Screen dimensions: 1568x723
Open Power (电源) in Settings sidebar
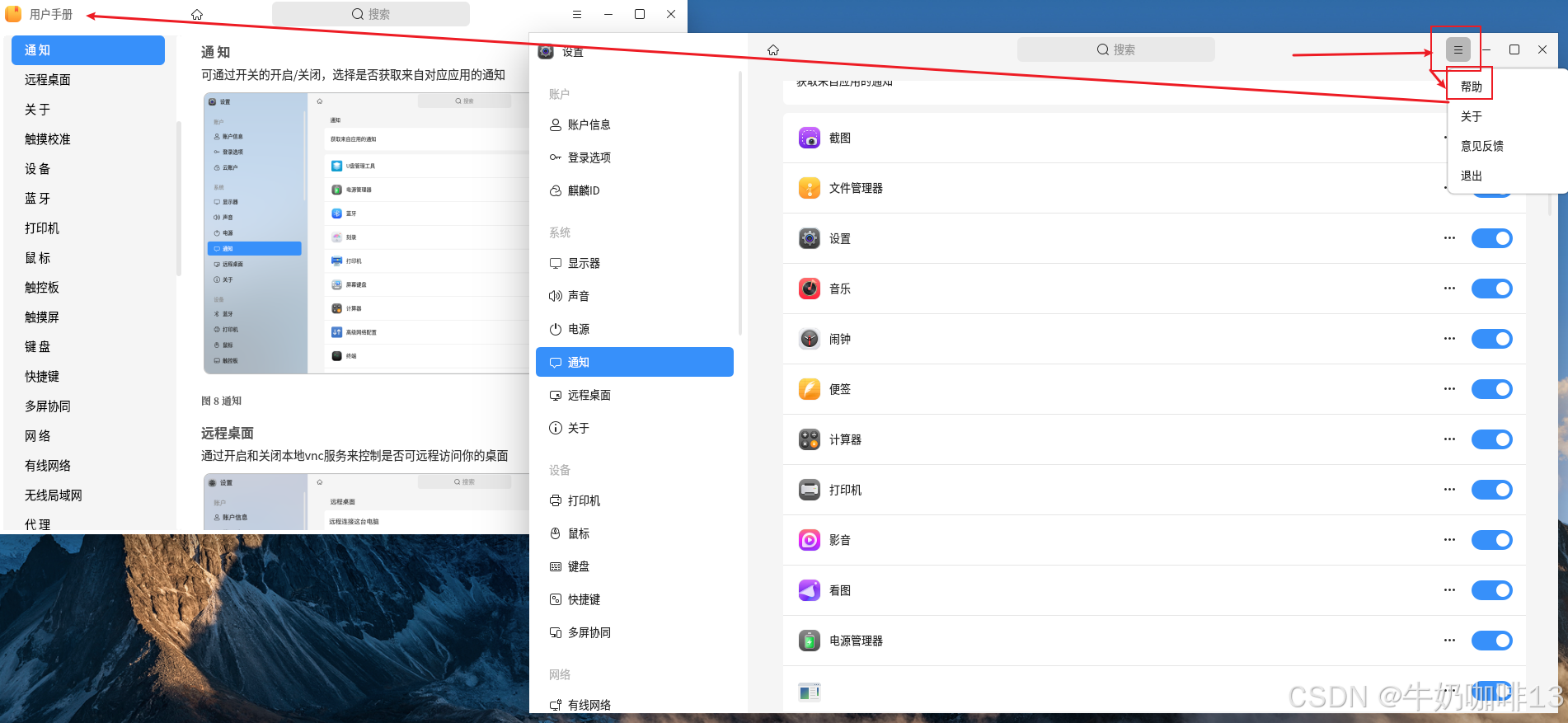coord(635,329)
